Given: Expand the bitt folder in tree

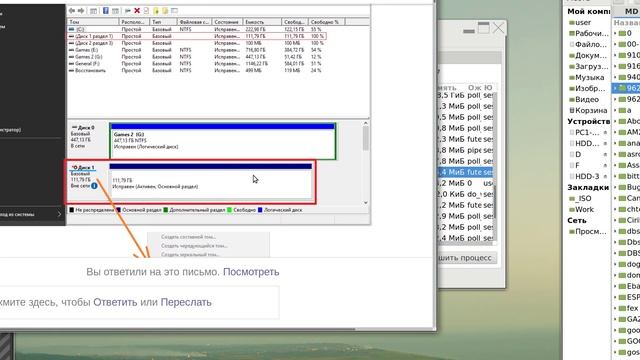Looking at the screenshot, I should 615,177.
